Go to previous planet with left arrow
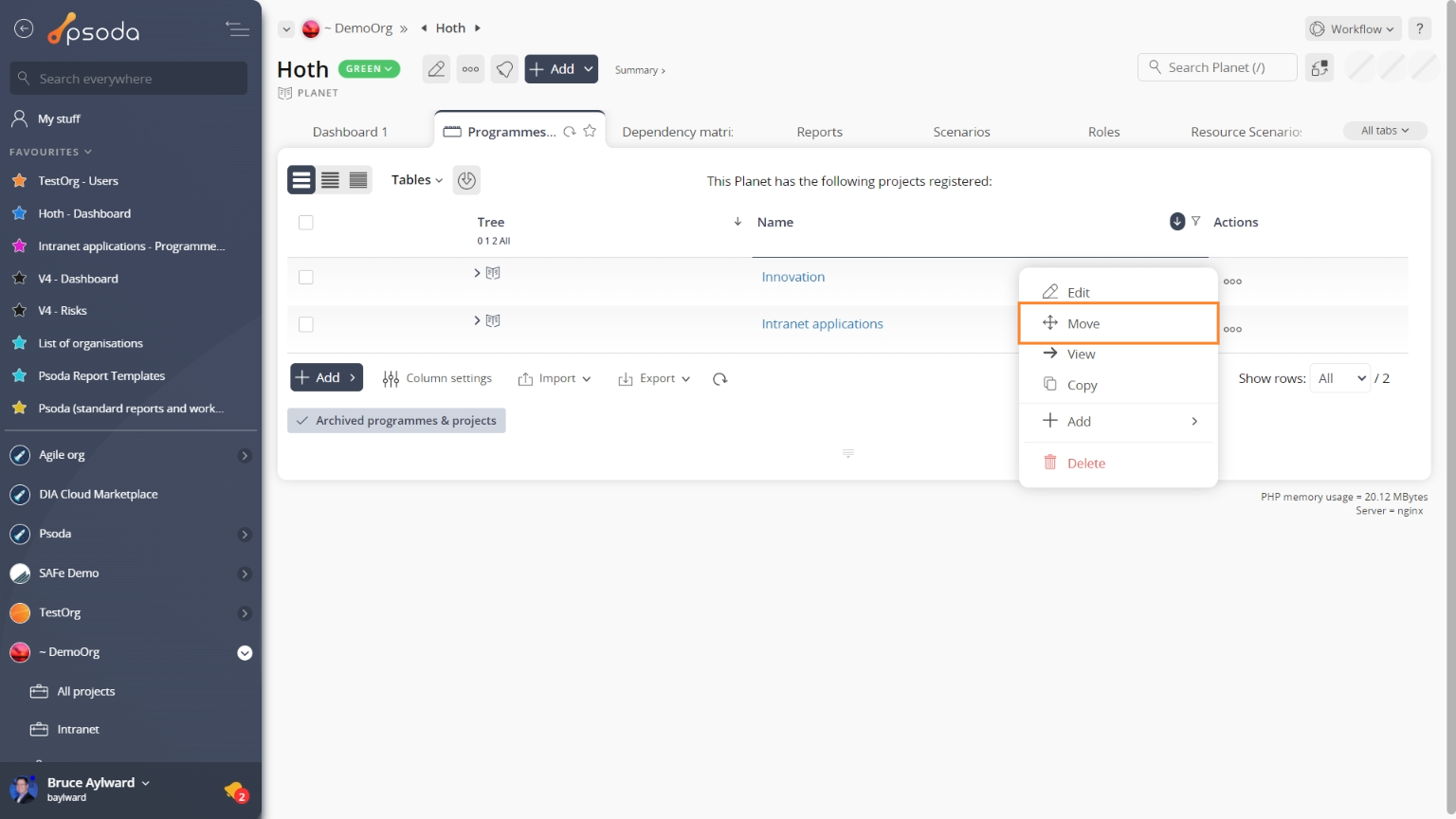1456x819 pixels. point(424,28)
